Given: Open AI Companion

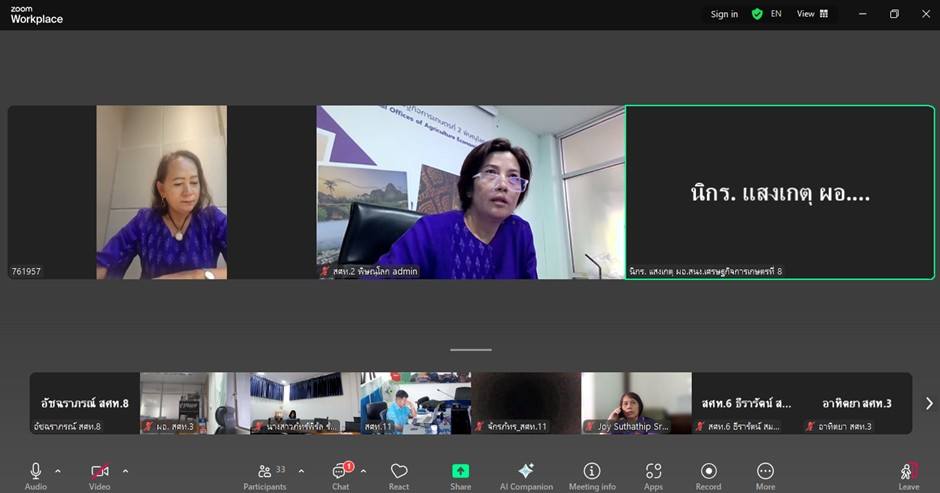Looking at the screenshot, I should click(526, 473).
